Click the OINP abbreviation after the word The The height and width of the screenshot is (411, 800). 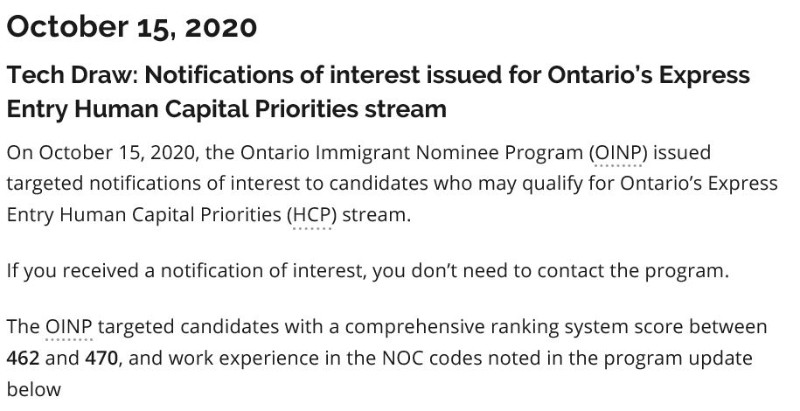(x=69, y=326)
